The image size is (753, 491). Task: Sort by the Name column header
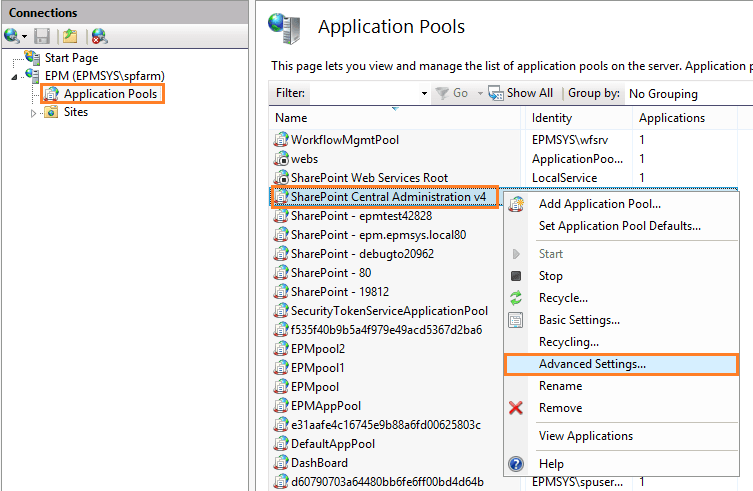tap(291, 118)
